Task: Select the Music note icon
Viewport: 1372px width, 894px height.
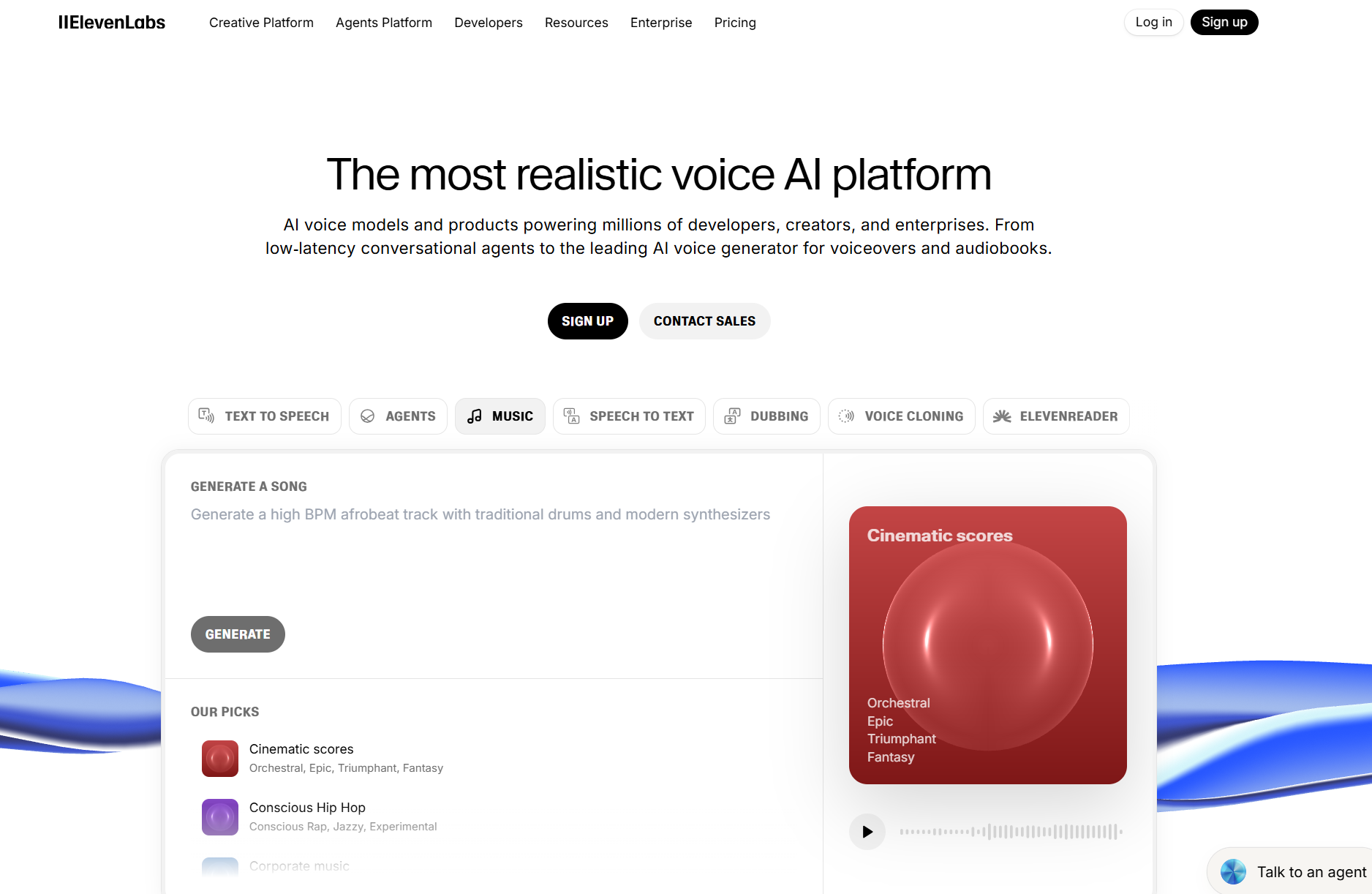Action: 475,416
